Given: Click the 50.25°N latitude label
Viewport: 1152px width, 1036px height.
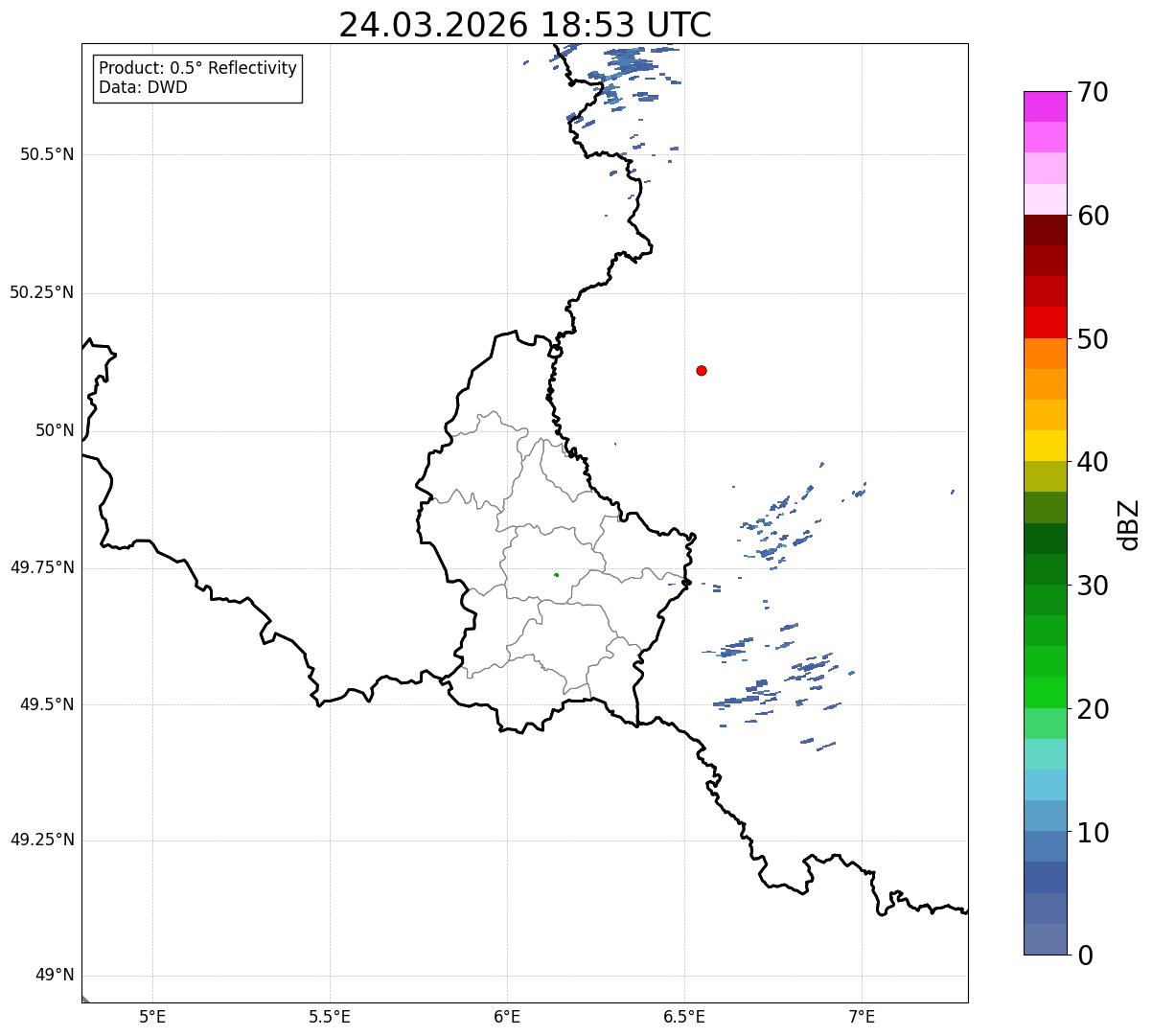Looking at the screenshot, I should tap(41, 292).
